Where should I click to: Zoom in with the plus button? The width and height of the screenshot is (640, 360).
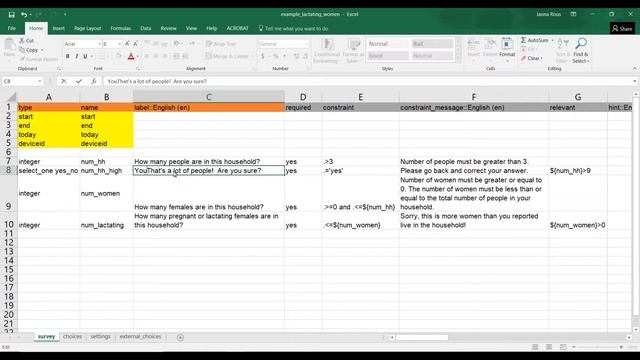point(621,347)
